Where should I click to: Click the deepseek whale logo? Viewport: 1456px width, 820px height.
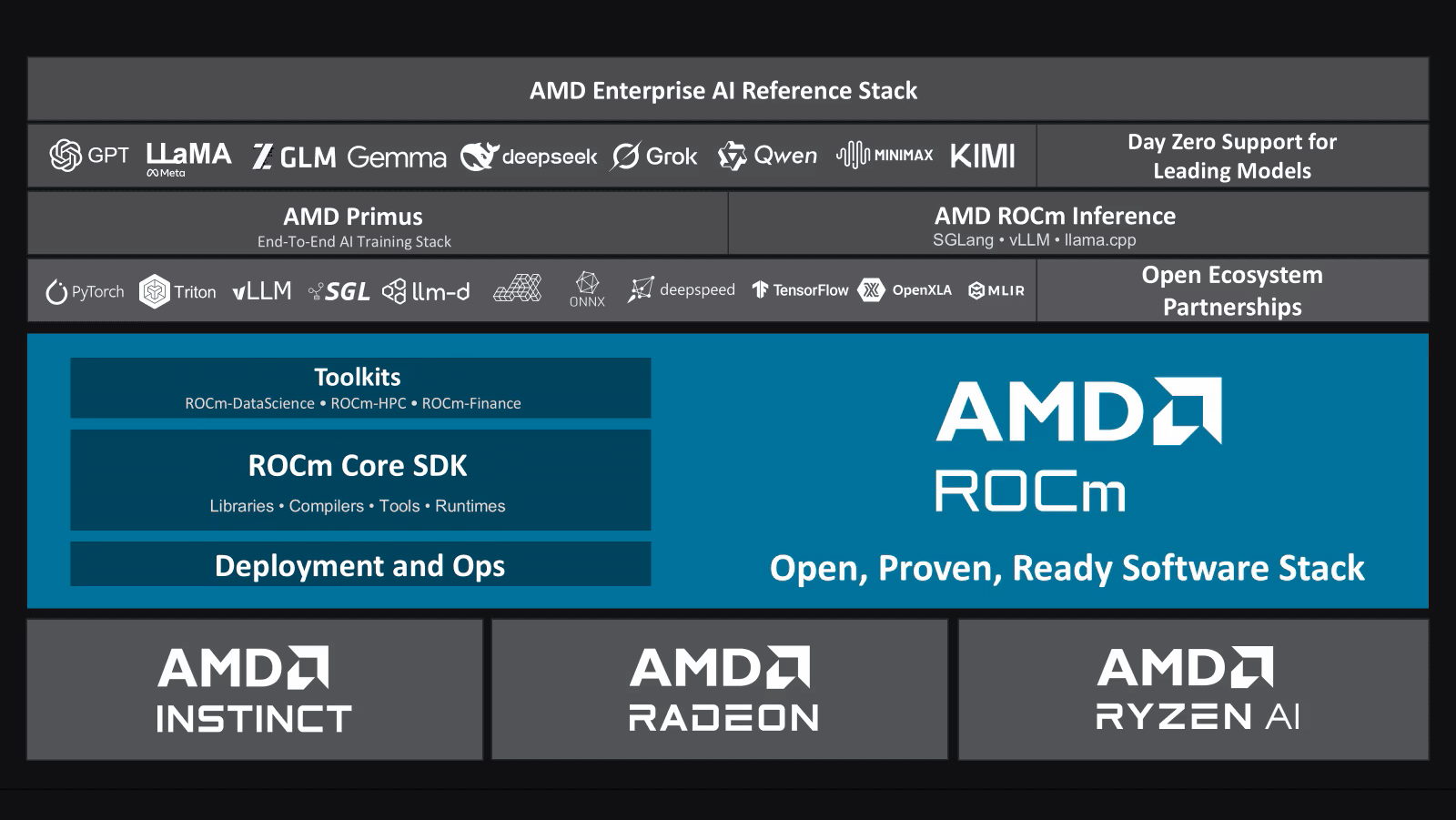(529, 157)
